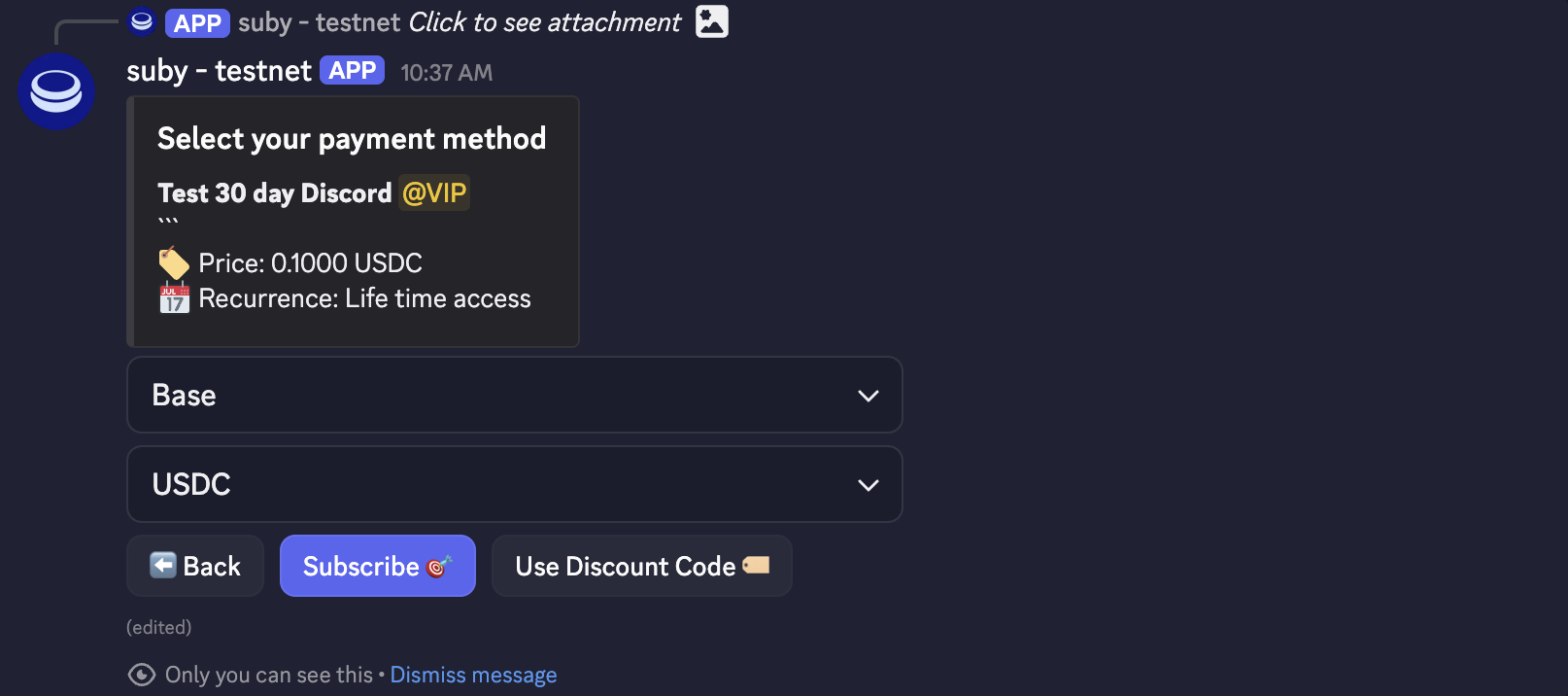The image size is (1568, 696).
Task: Go Back to the previous step
Action: 195,566
